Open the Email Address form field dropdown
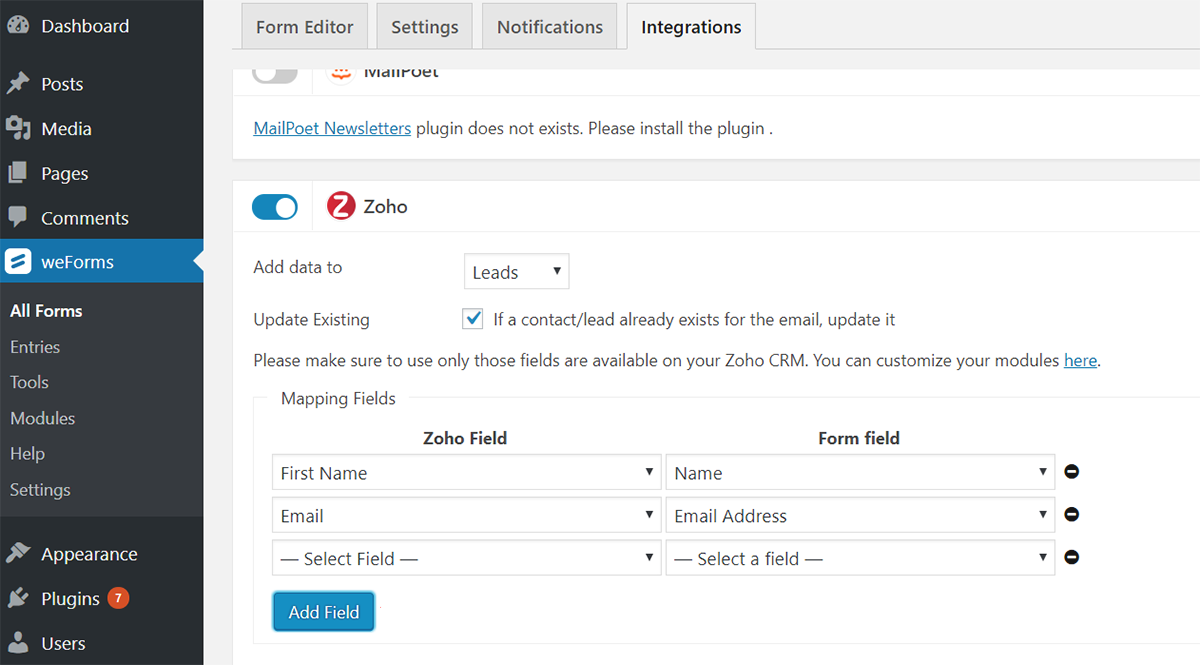 coord(860,516)
